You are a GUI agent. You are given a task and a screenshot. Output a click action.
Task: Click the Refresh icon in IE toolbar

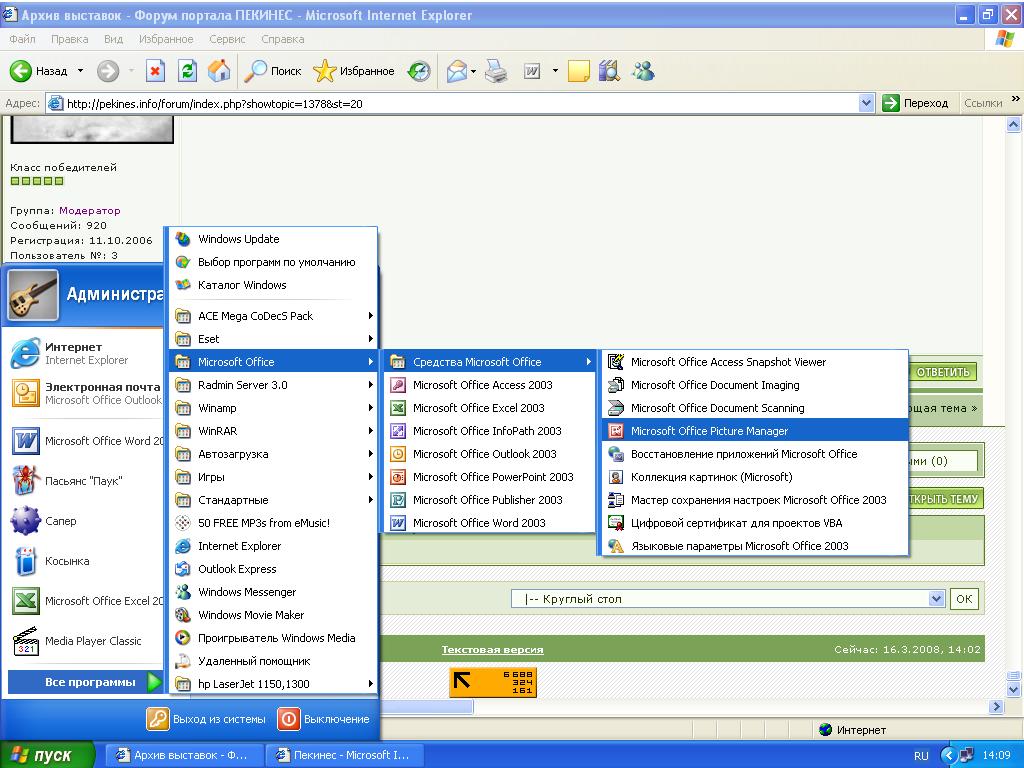[187, 71]
